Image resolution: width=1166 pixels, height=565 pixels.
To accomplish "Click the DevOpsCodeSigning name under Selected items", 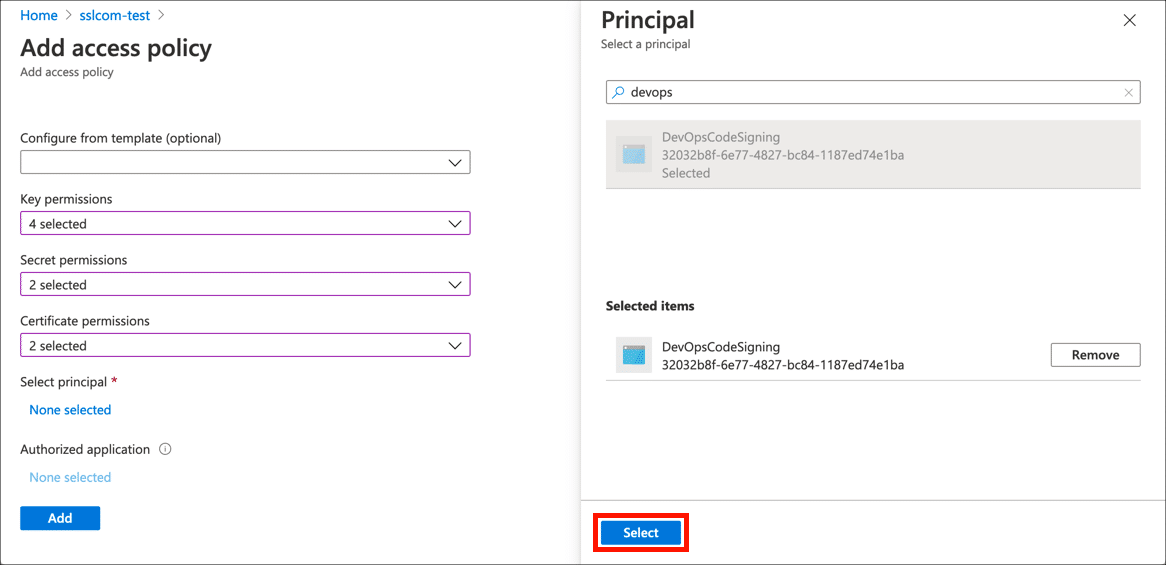I will tap(720, 347).
